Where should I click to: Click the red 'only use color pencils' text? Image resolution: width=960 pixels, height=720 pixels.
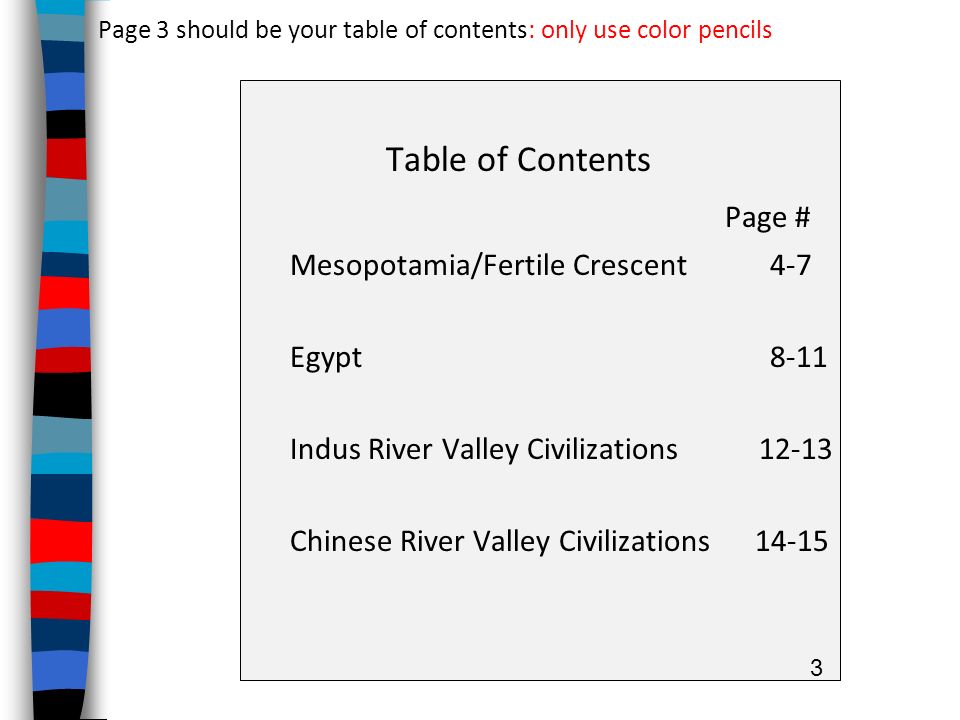click(x=656, y=30)
